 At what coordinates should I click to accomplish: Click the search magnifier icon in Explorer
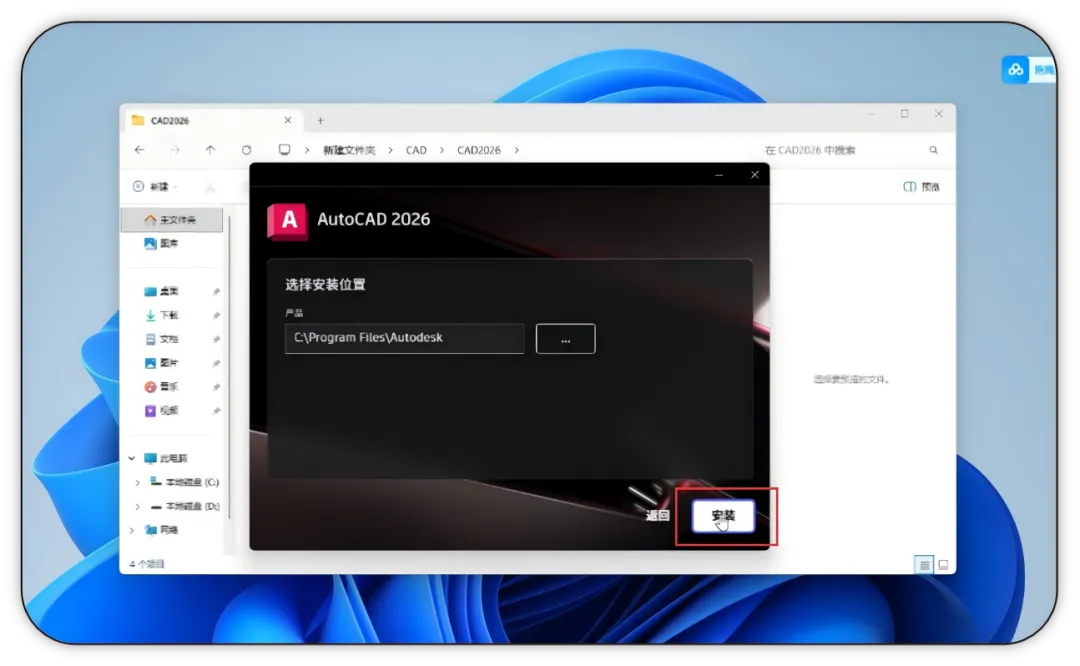point(933,150)
